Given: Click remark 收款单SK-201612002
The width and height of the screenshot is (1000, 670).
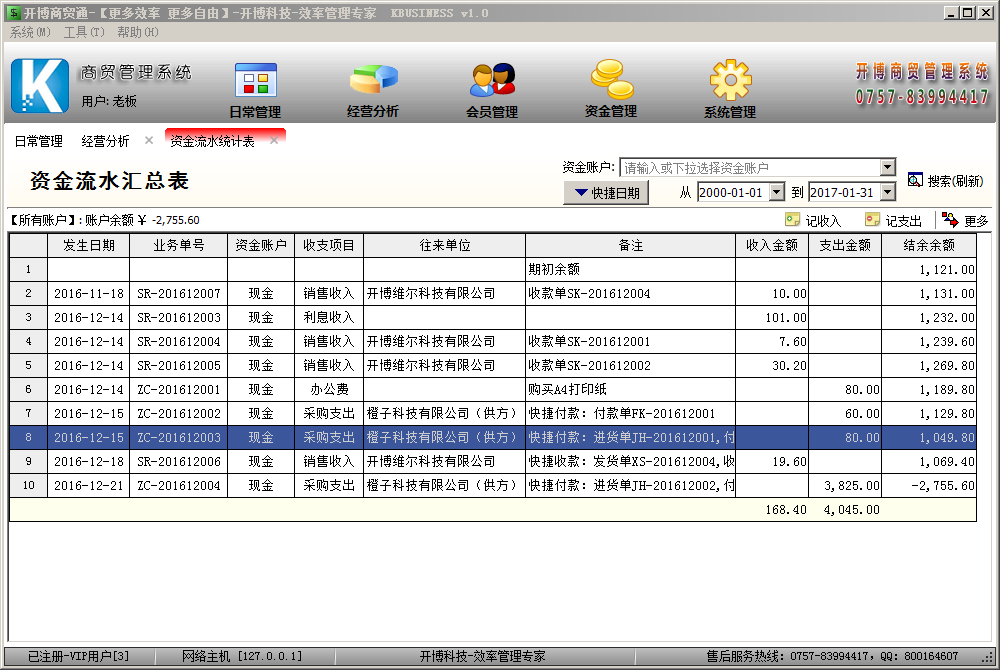Looking at the screenshot, I should (630, 366).
